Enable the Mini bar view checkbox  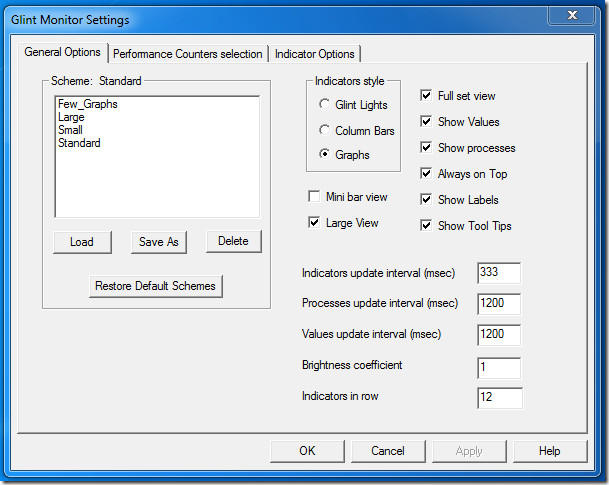click(x=315, y=197)
